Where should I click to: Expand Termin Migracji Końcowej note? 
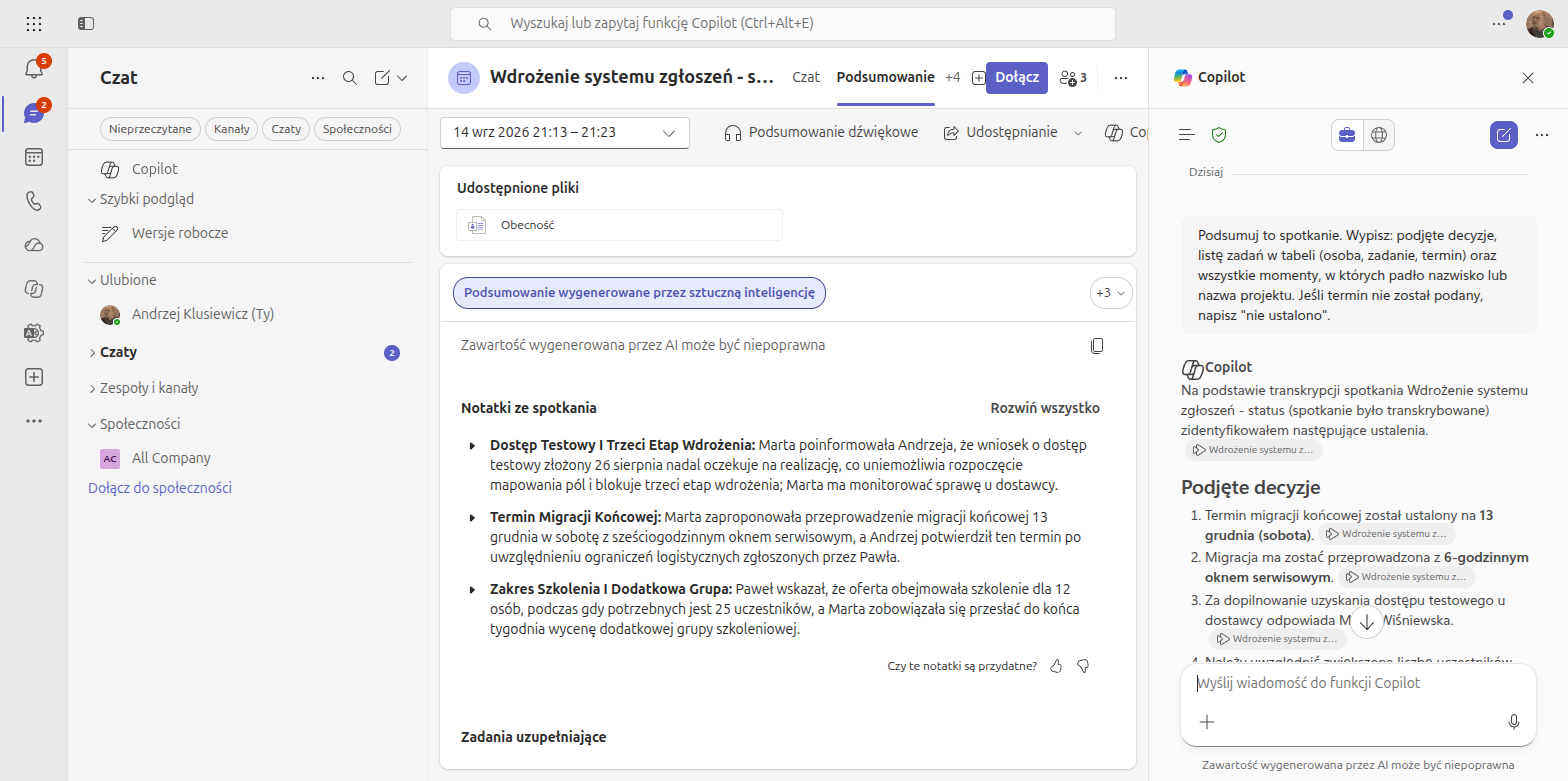click(472, 517)
